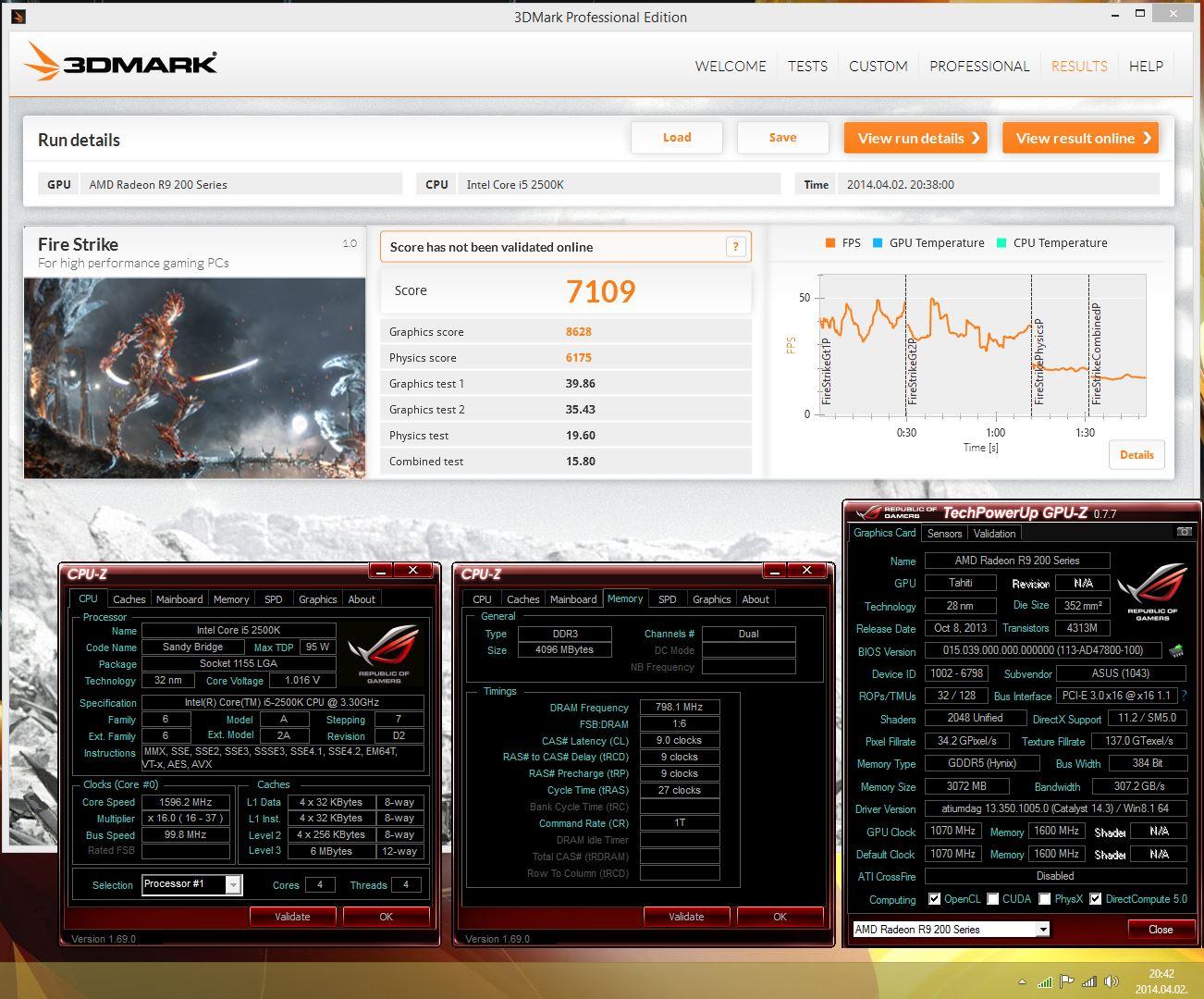1204x999 pixels.
Task: Go to the CUSTOM section
Action: coord(878,66)
